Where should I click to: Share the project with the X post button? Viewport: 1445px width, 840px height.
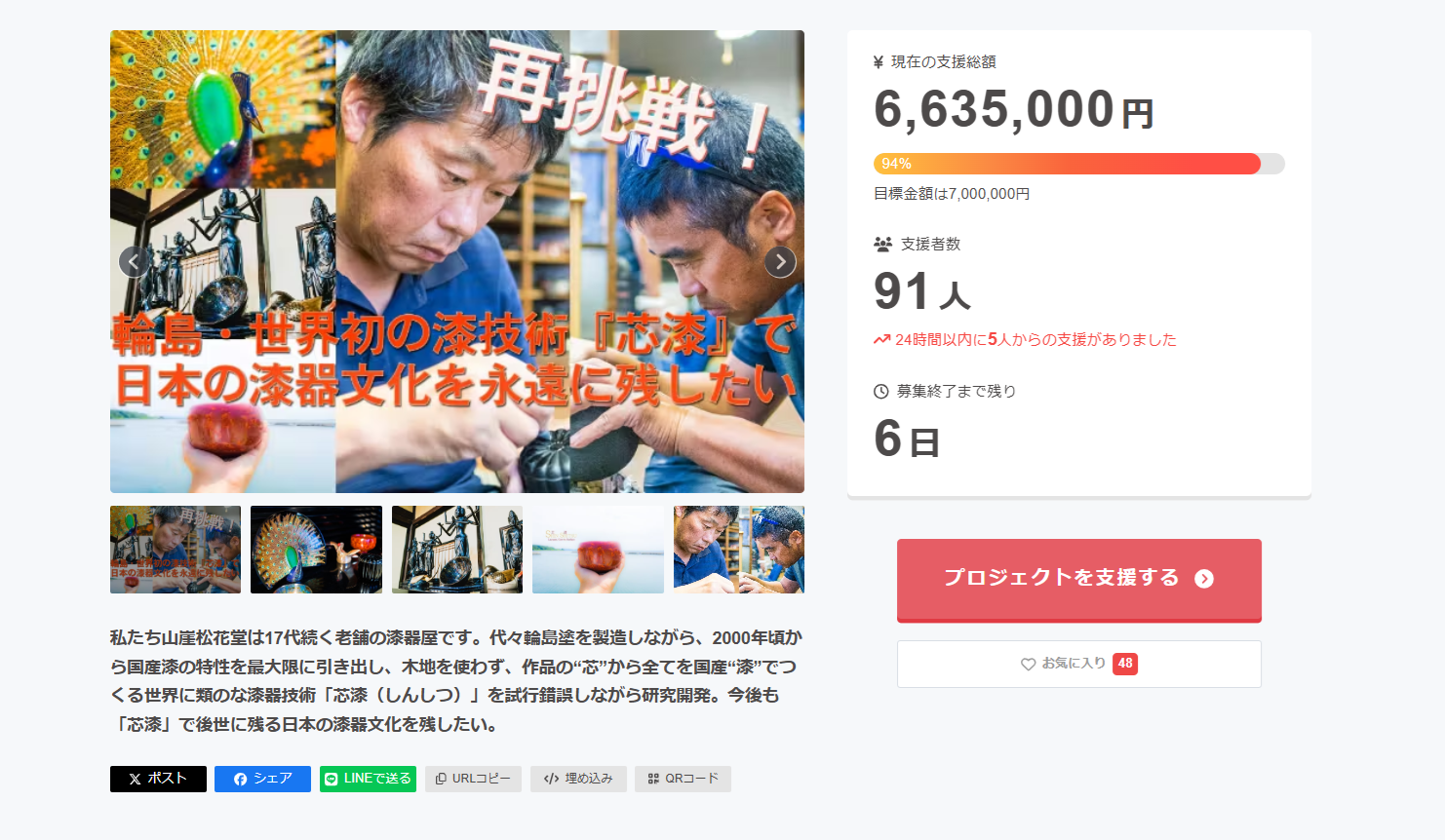(158, 779)
